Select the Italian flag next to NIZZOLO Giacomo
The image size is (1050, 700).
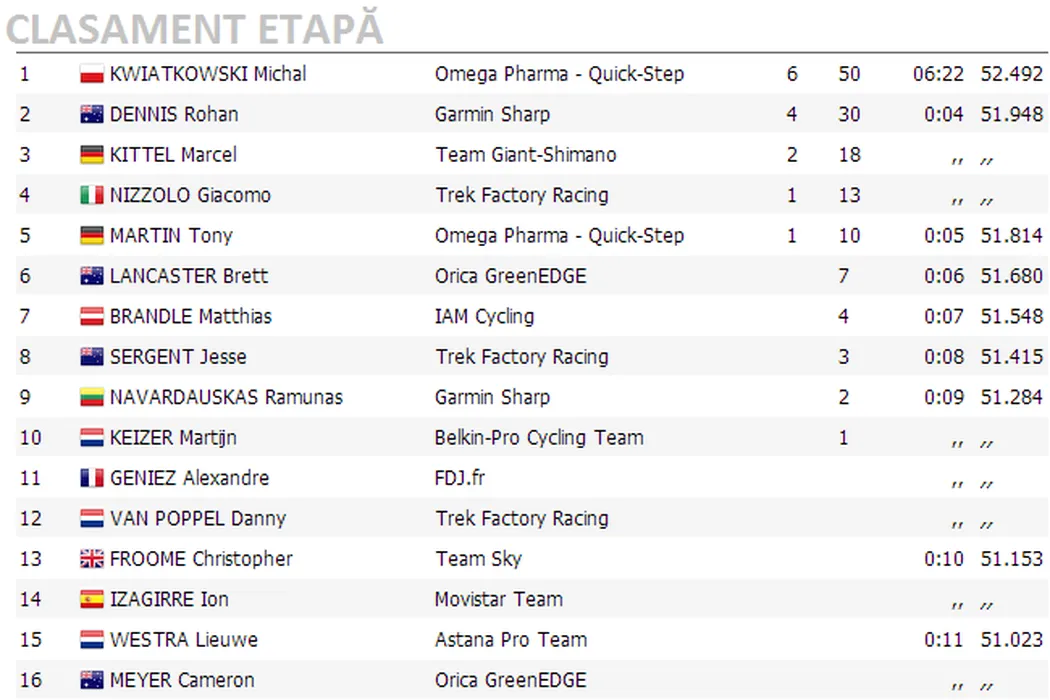tap(92, 195)
